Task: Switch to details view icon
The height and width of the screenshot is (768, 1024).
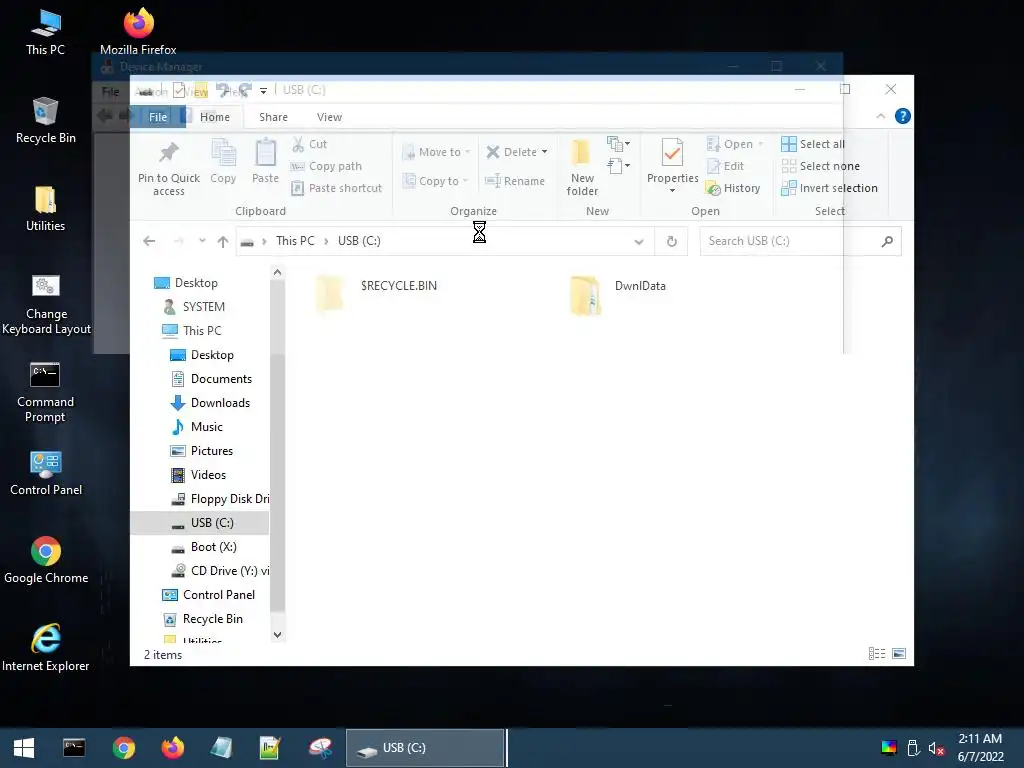Action: [877, 654]
